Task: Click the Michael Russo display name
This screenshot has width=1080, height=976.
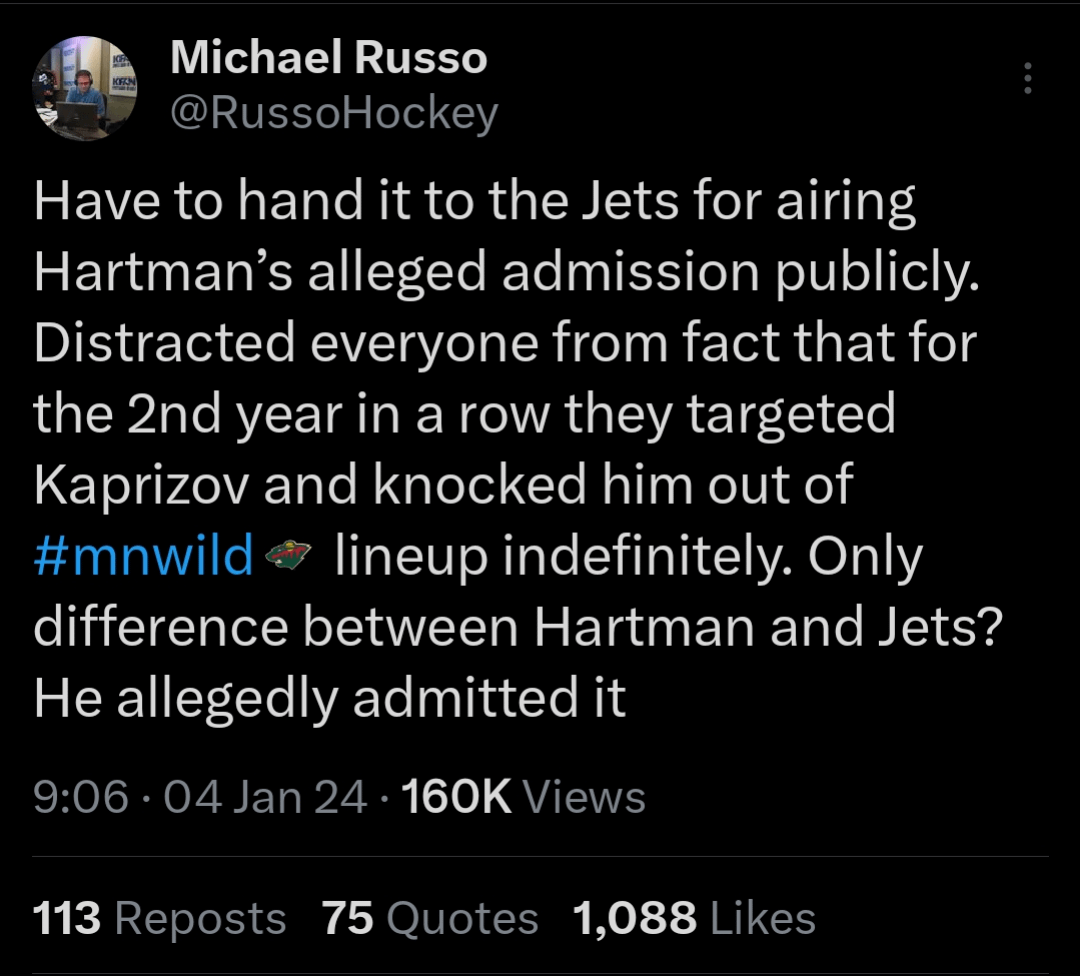Action: pos(329,57)
